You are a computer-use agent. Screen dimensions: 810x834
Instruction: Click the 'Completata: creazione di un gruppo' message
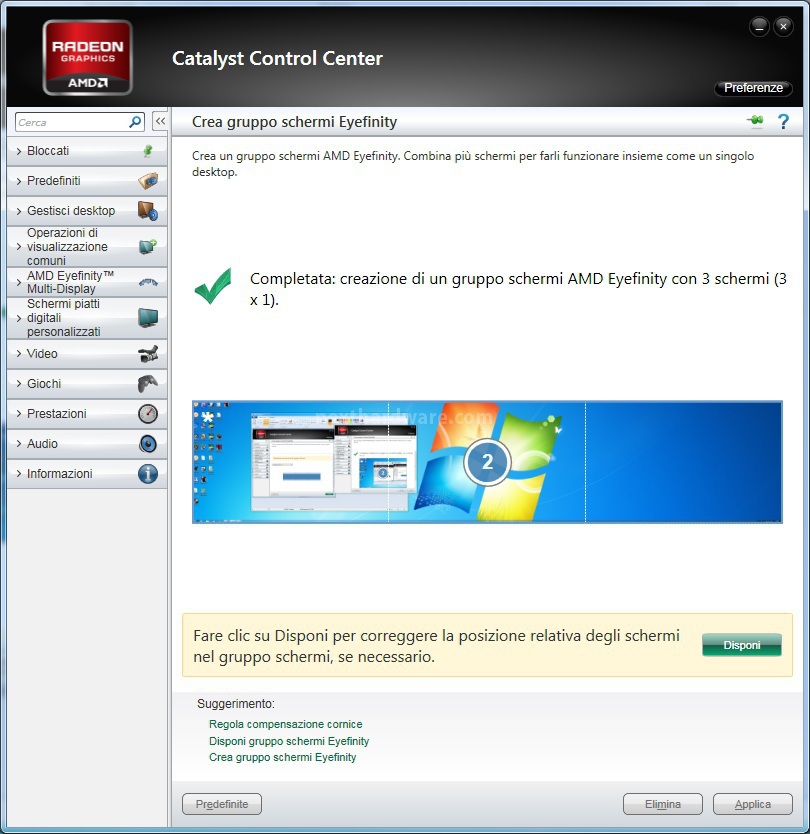[x=518, y=289]
